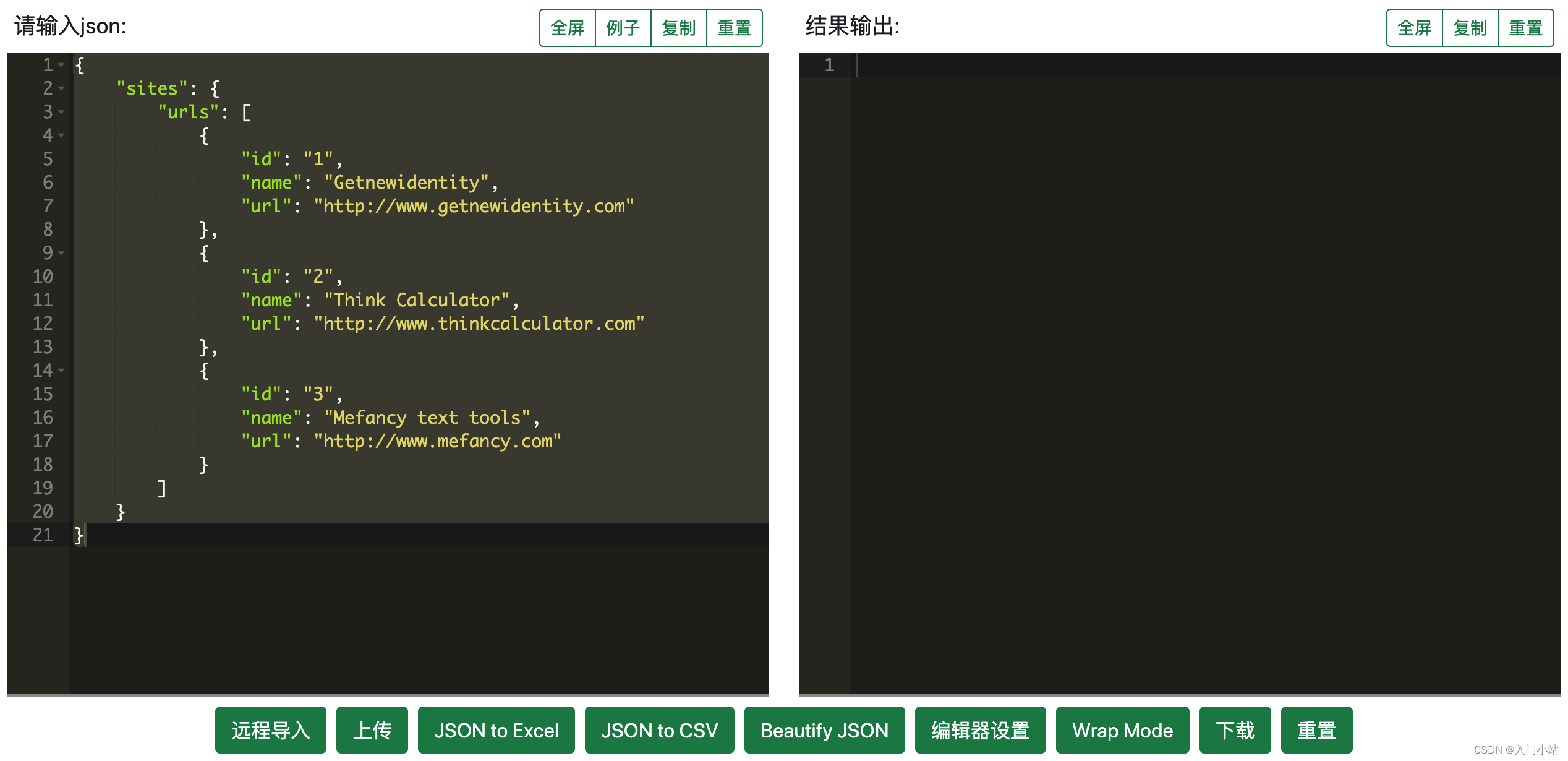Collapse the "sites" object on line 2
Screen dimensions: 1568x761
coord(61,88)
